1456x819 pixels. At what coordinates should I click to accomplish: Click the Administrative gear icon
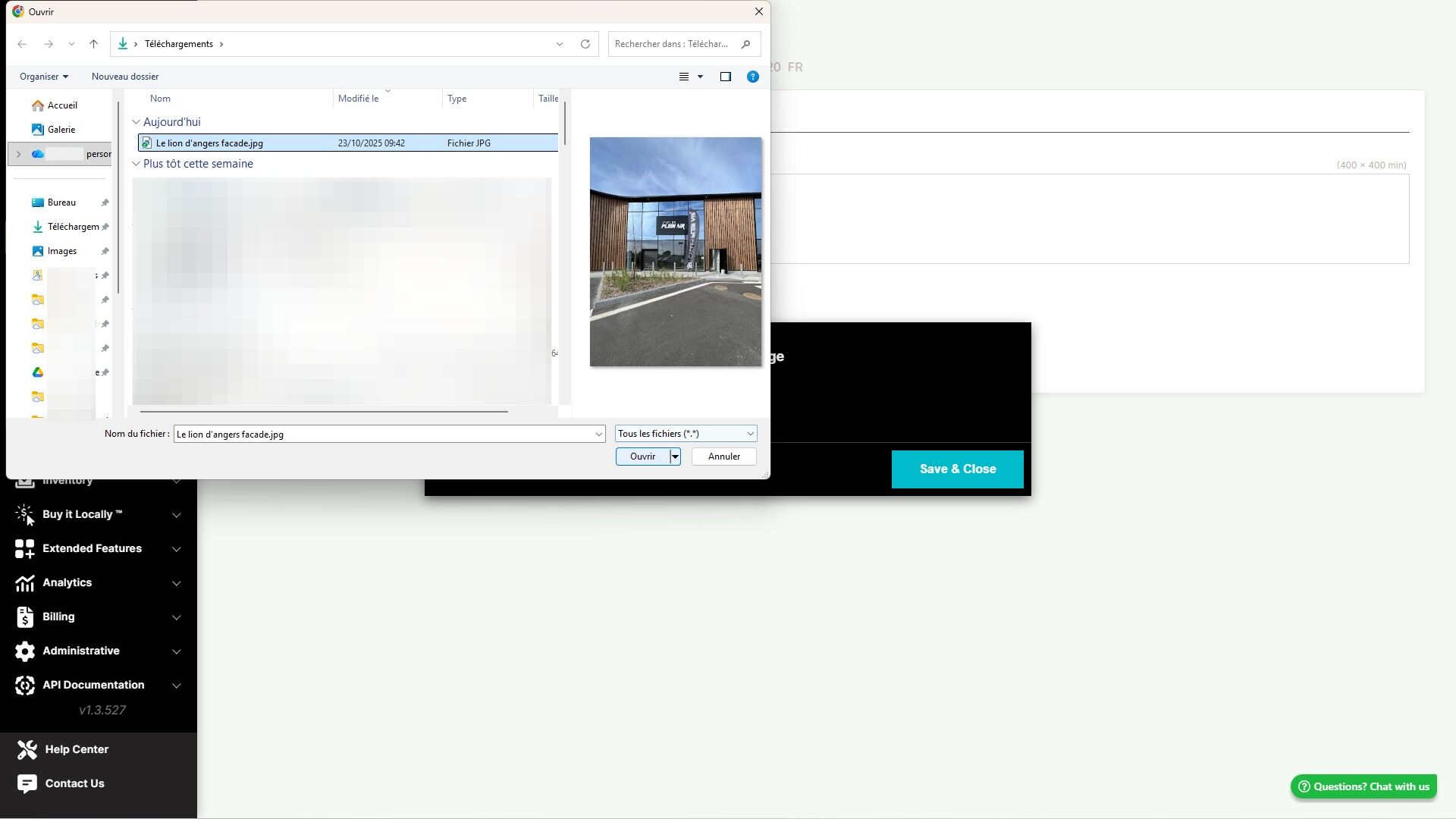tap(25, 651)
